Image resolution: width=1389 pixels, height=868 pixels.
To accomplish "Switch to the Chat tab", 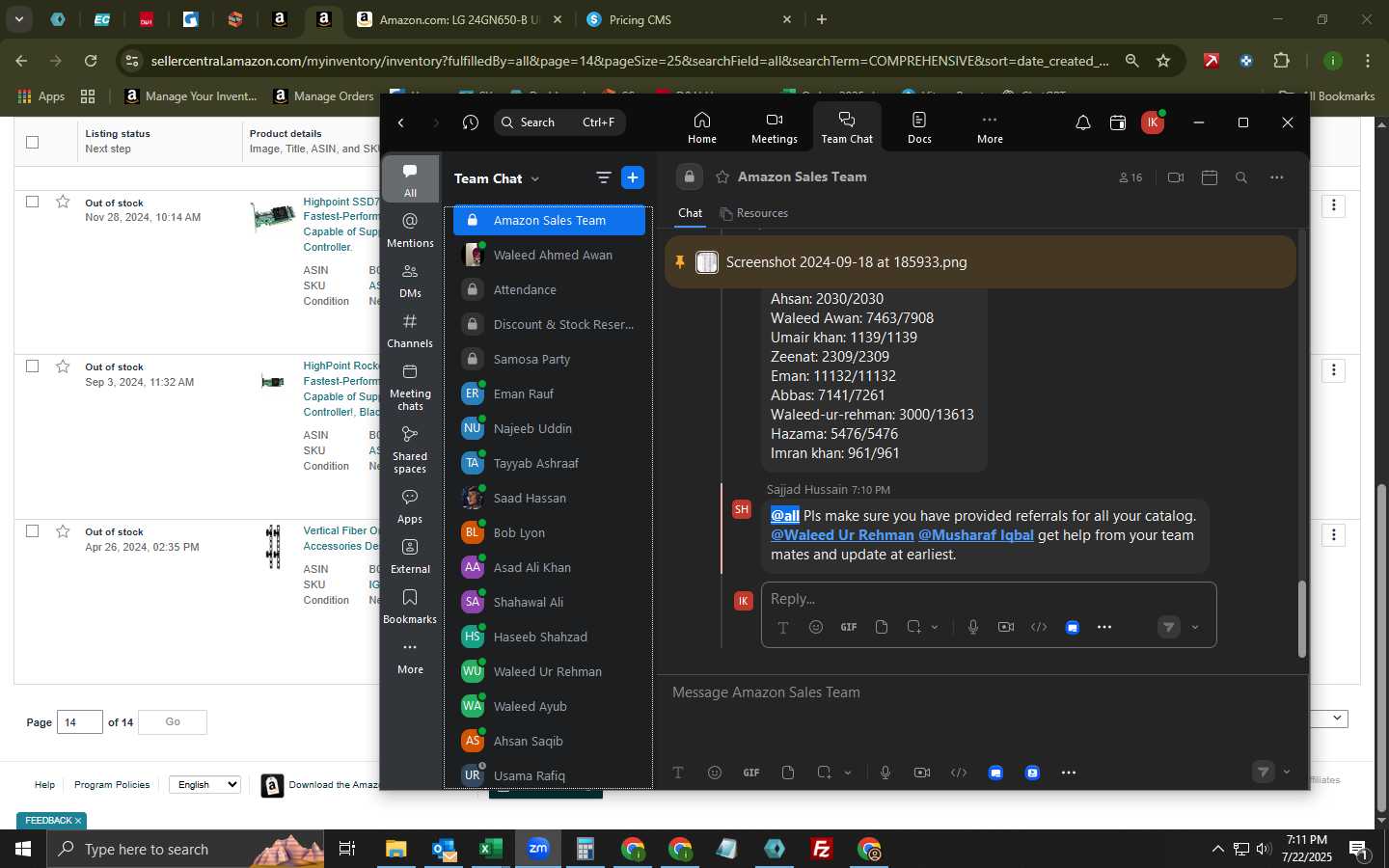I will coord(691,213).
